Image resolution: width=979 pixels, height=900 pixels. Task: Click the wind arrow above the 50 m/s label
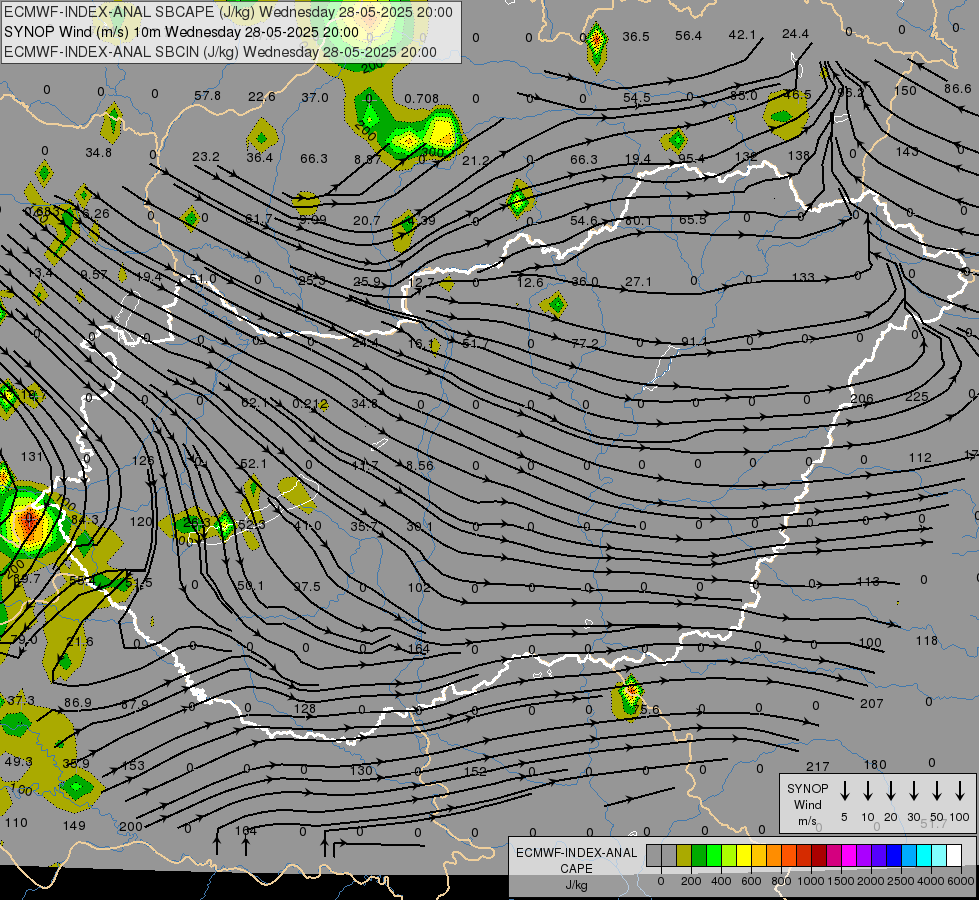point(937,790)
